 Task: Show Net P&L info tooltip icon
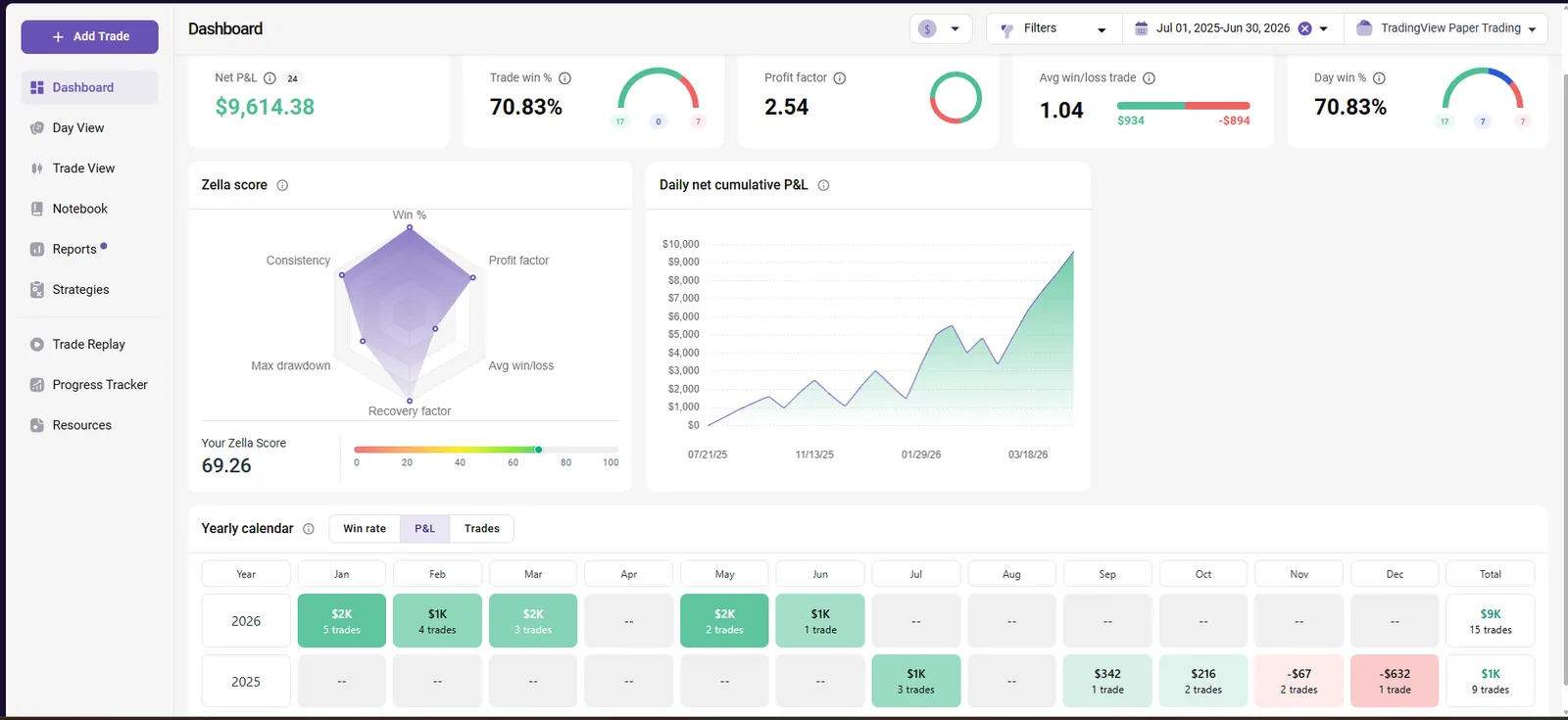tap(269, 78)
